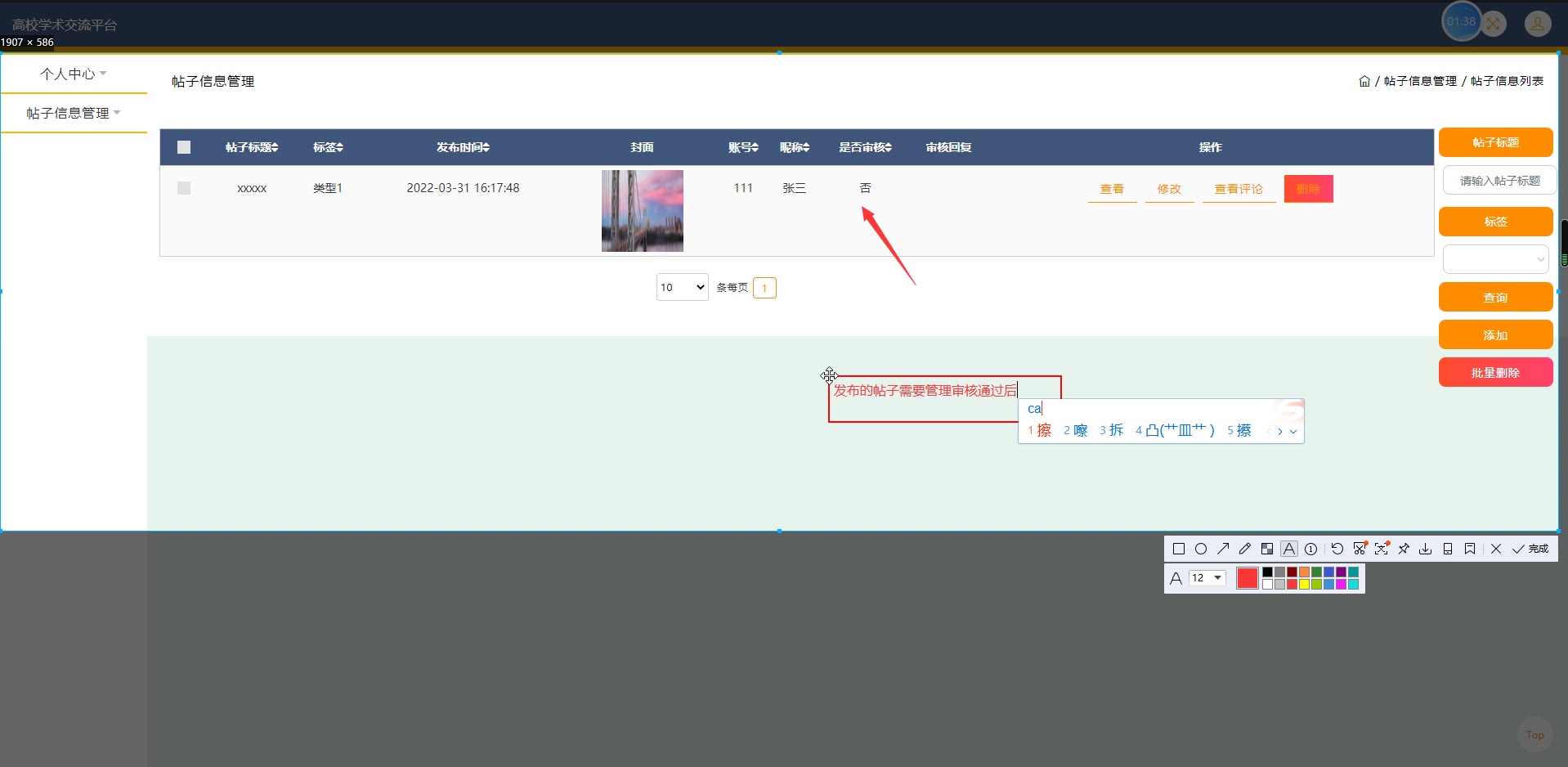The height and width of the screenshot is (767, 1568).
Task: Focus the 请输入帖子标题 input field
Action: pyautogui.click(x=1499, y=180)
